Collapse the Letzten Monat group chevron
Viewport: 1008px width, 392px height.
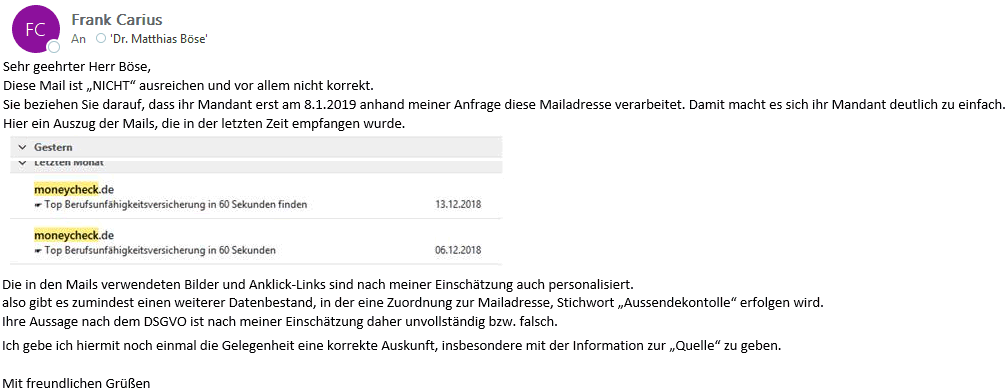click(22, 164)
